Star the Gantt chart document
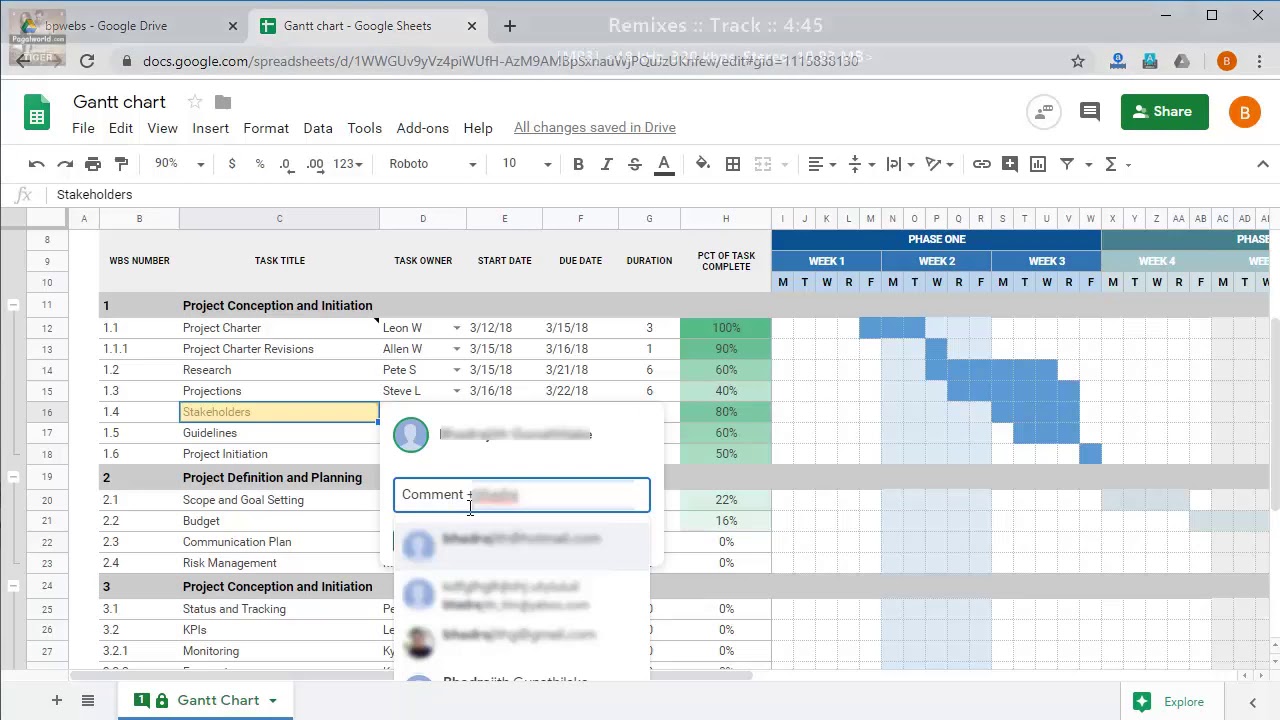The height and width of the screenshot is (720, 1280). (x=195, y=102)
